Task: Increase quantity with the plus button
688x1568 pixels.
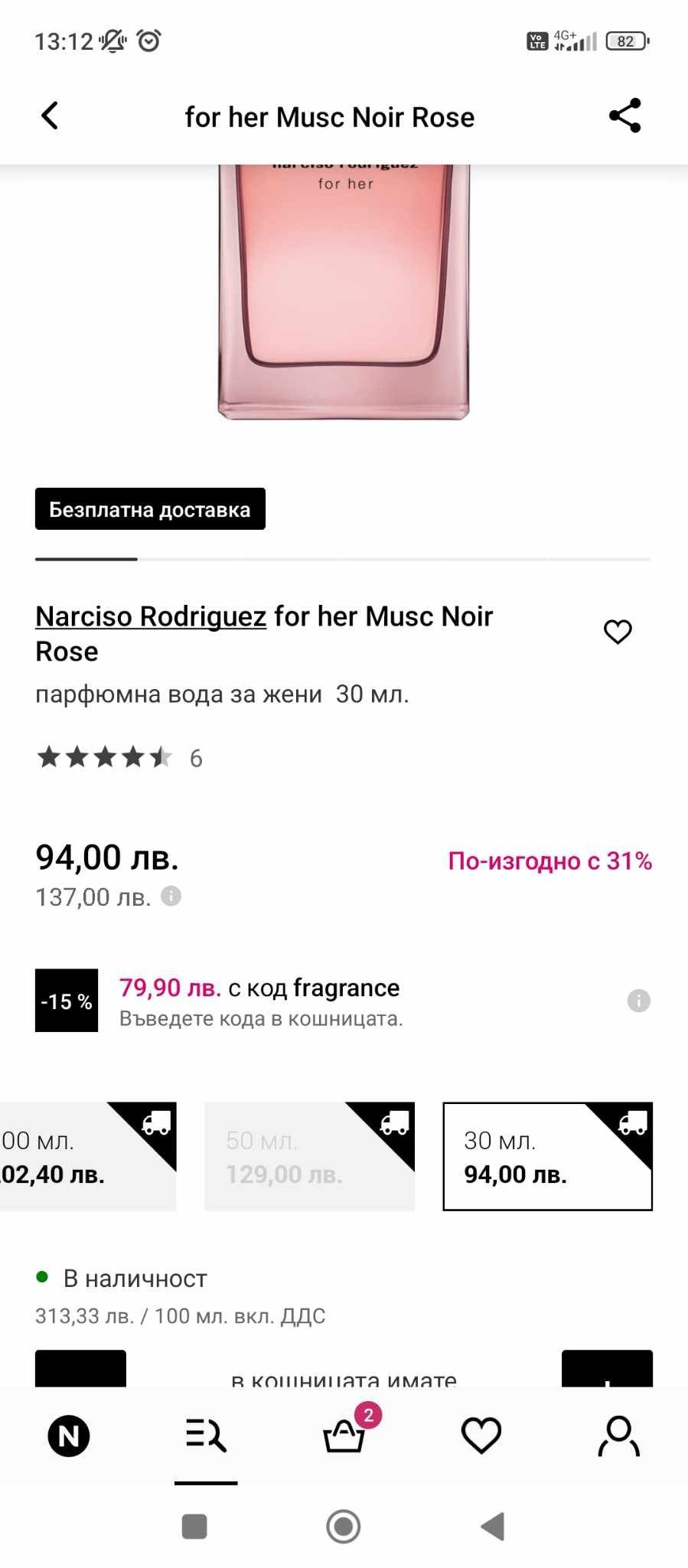Action: tap(607, 1370)
